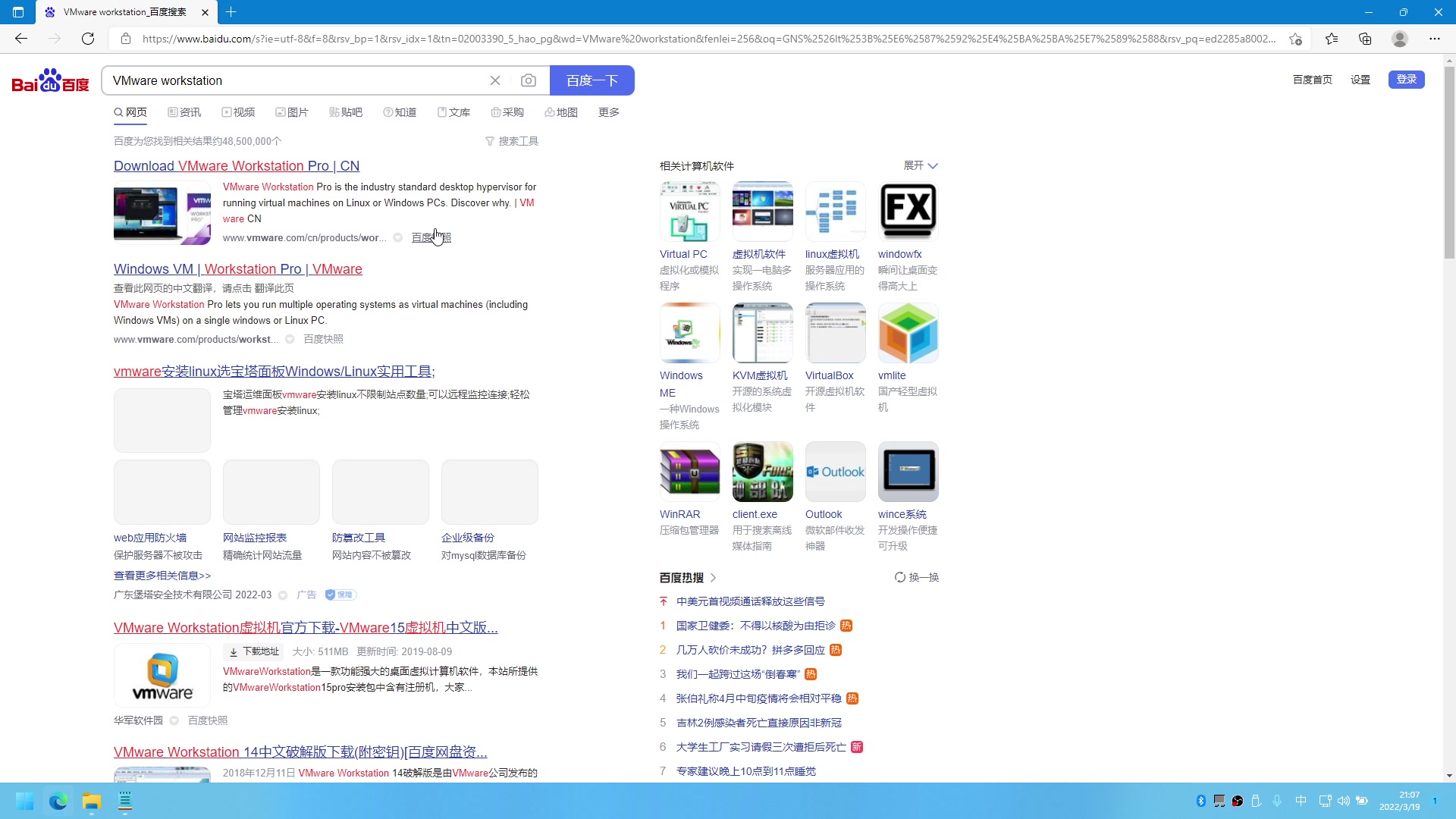Click the 登录 login button
1456x819 pixels.
point(1407,80)
